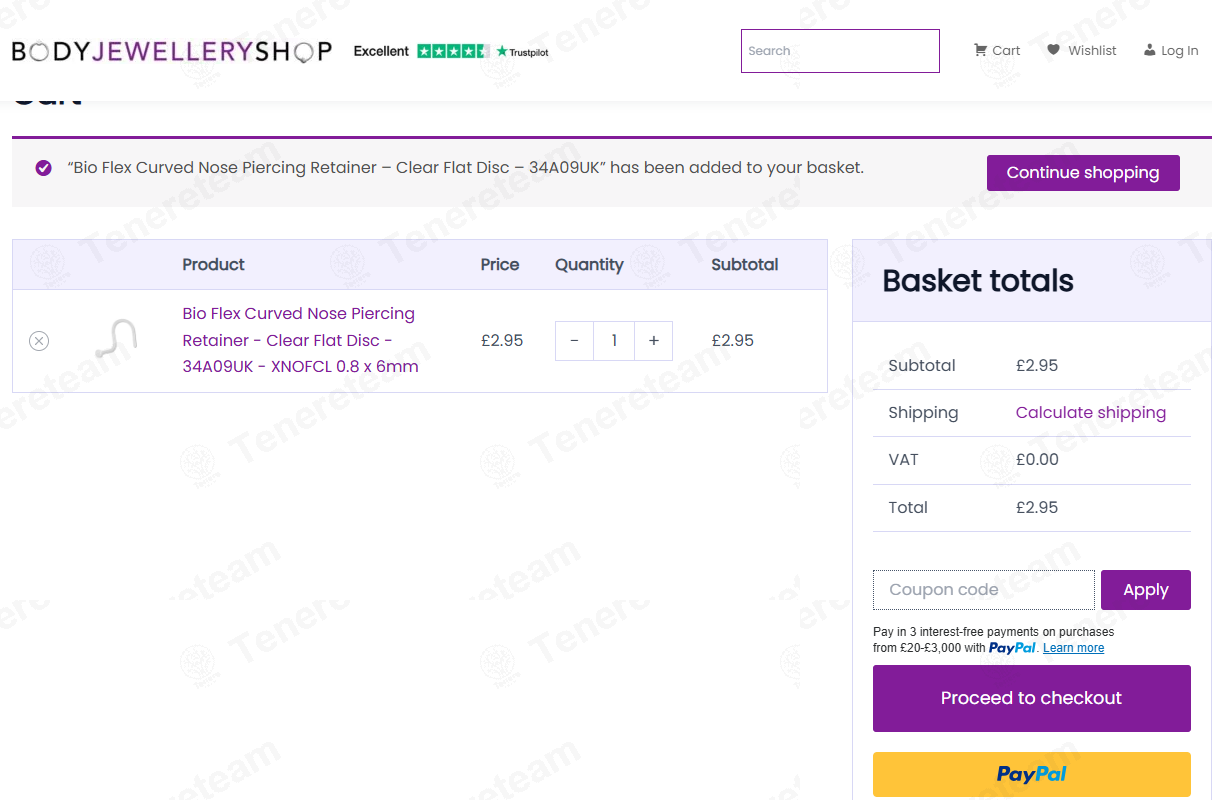Focus the Search field in header
This screenshot has width=1212, height=800.
click(840, 51)
